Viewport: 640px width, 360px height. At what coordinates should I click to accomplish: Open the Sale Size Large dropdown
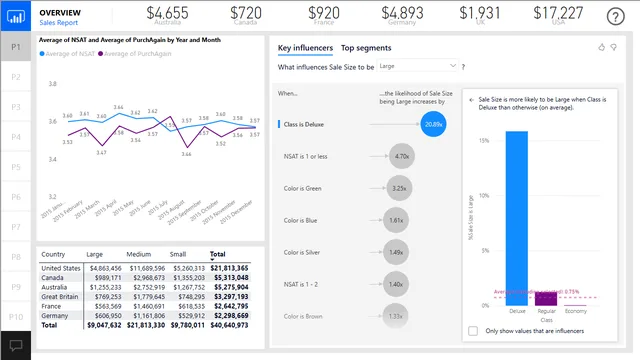[417, 66]
